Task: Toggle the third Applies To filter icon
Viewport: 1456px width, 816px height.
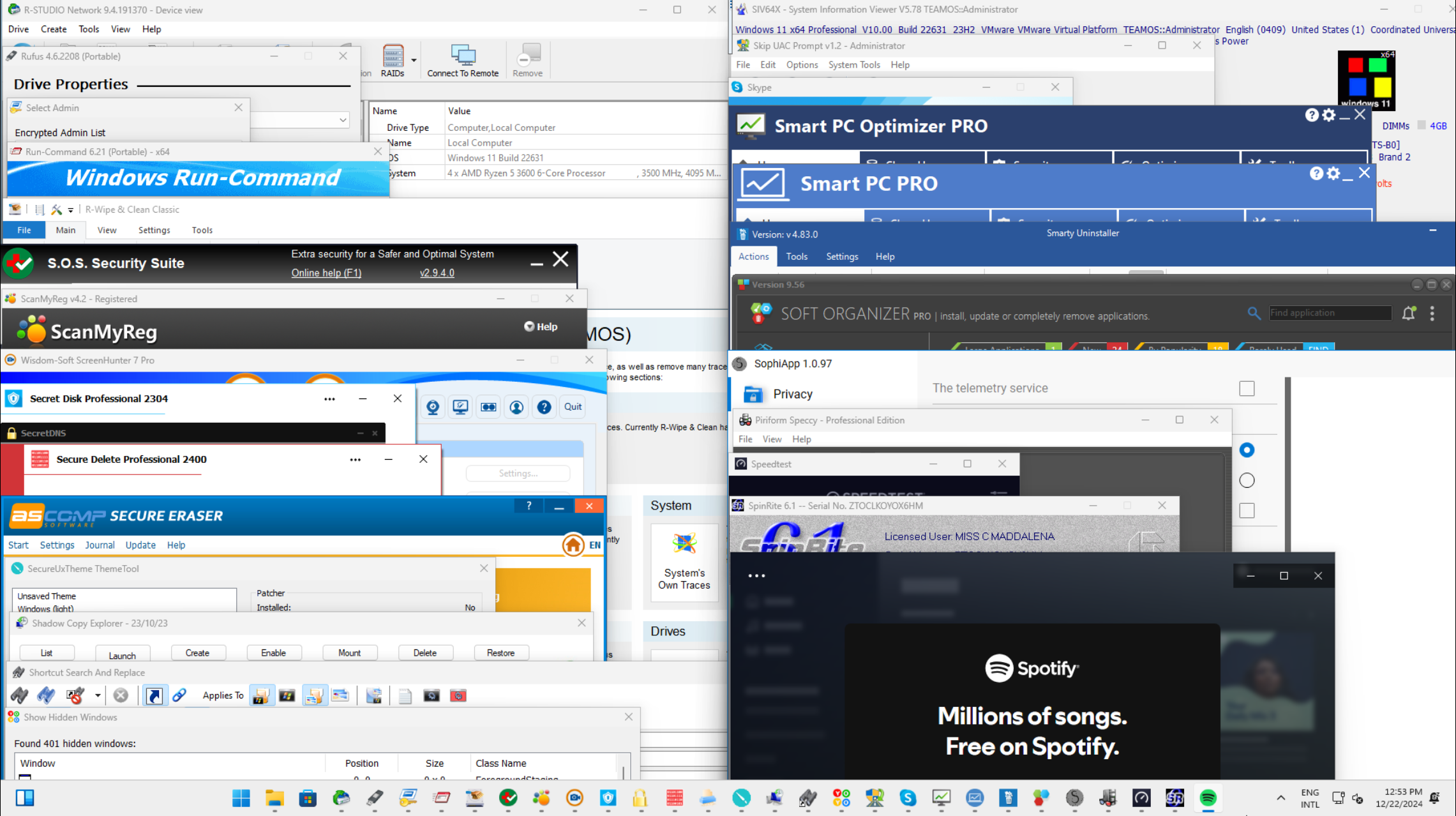Action: pos(314,695)
